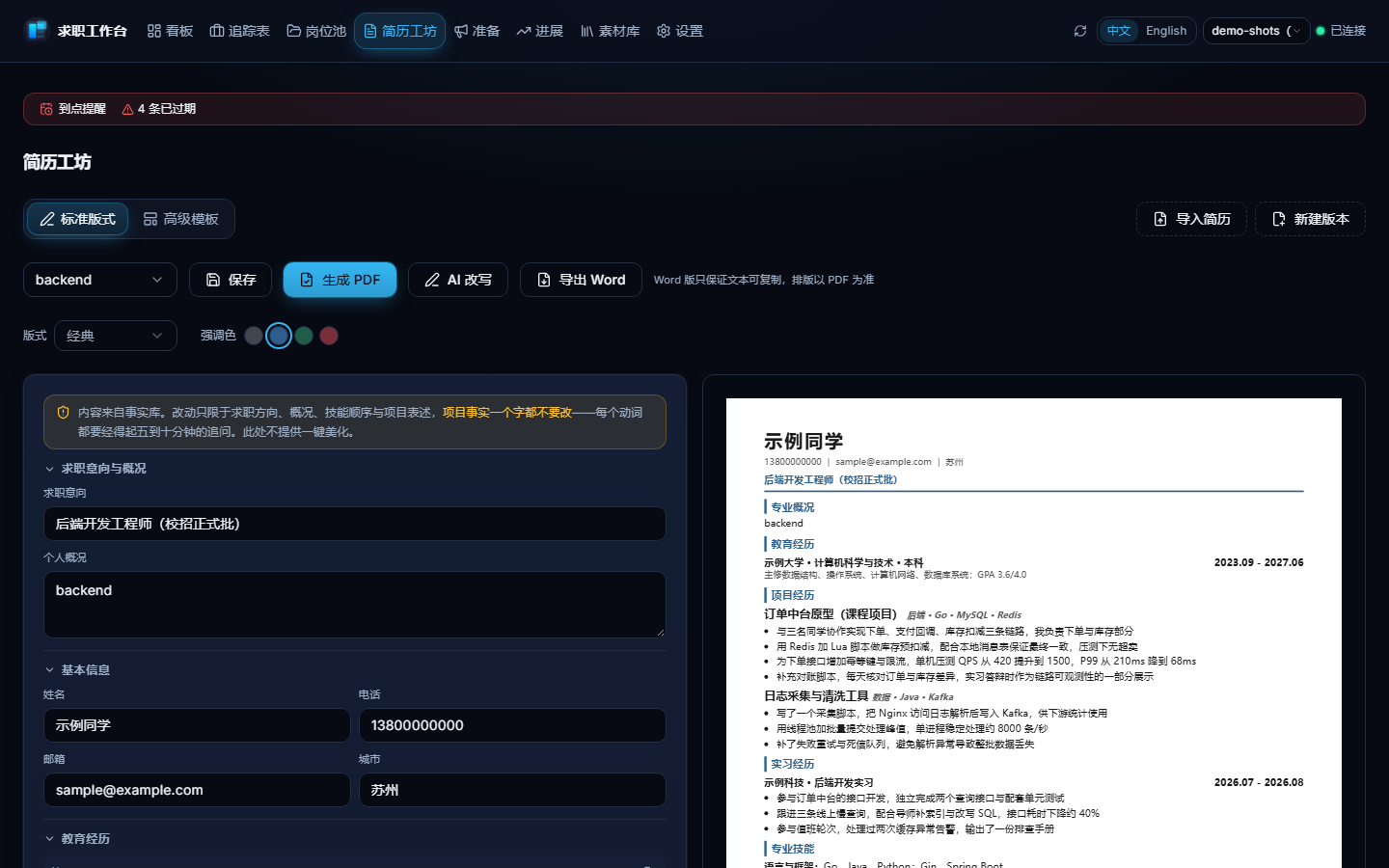This screenshot has height=868, width=1389.
Task: Open 素材库 material library tab
Action: 611,31
